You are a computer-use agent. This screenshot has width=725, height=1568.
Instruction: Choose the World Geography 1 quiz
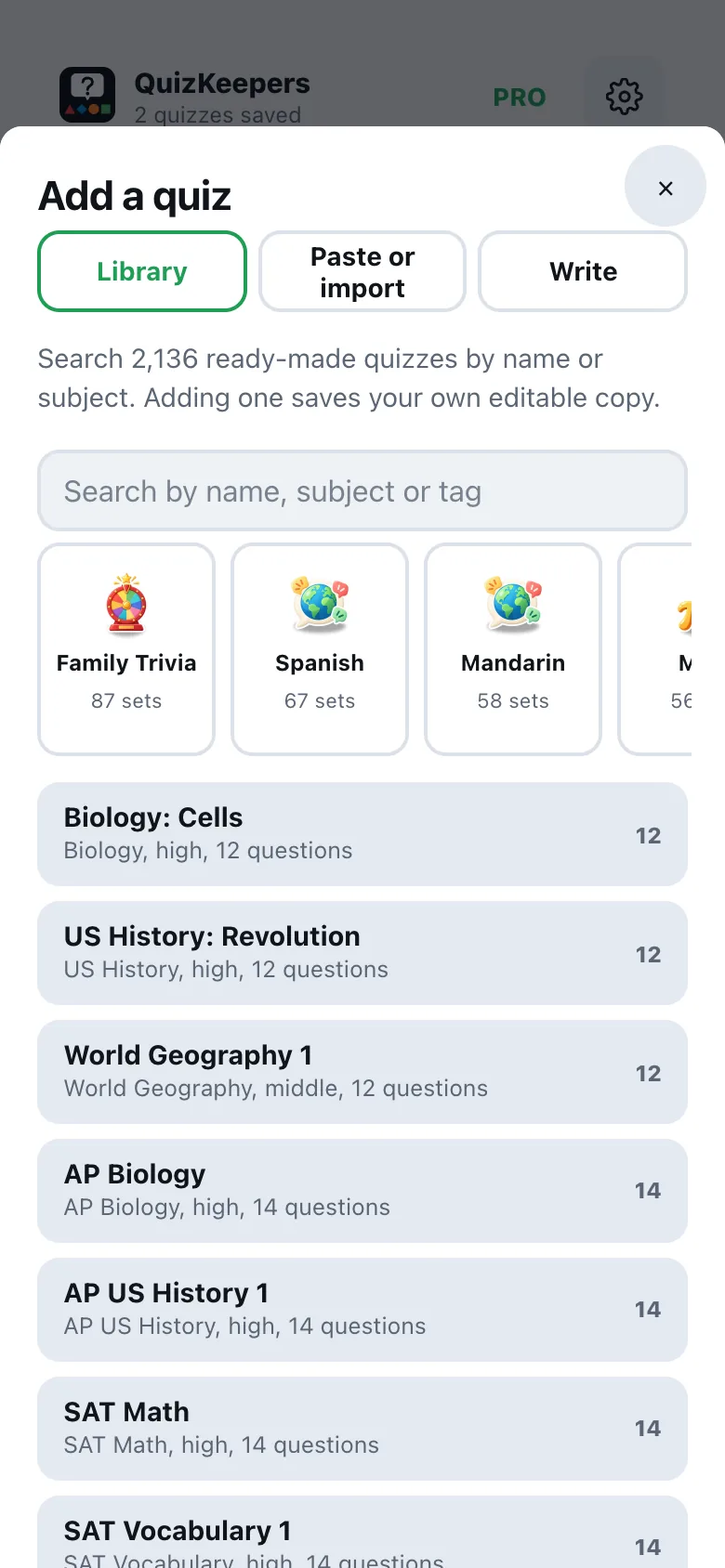(362, 1072)
